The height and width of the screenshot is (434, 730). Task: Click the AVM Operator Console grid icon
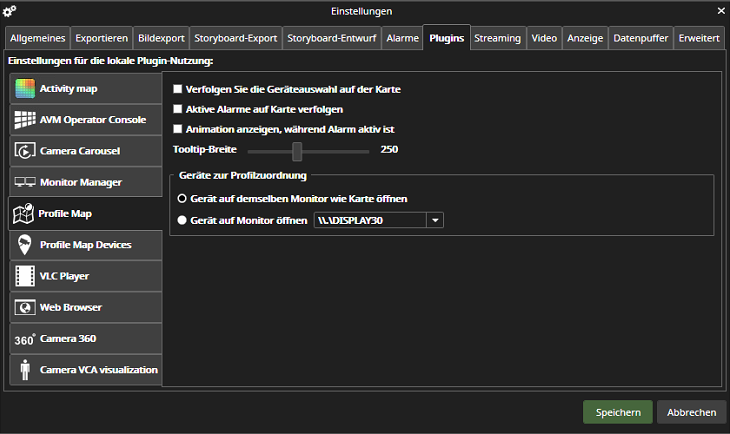[25, 120]
